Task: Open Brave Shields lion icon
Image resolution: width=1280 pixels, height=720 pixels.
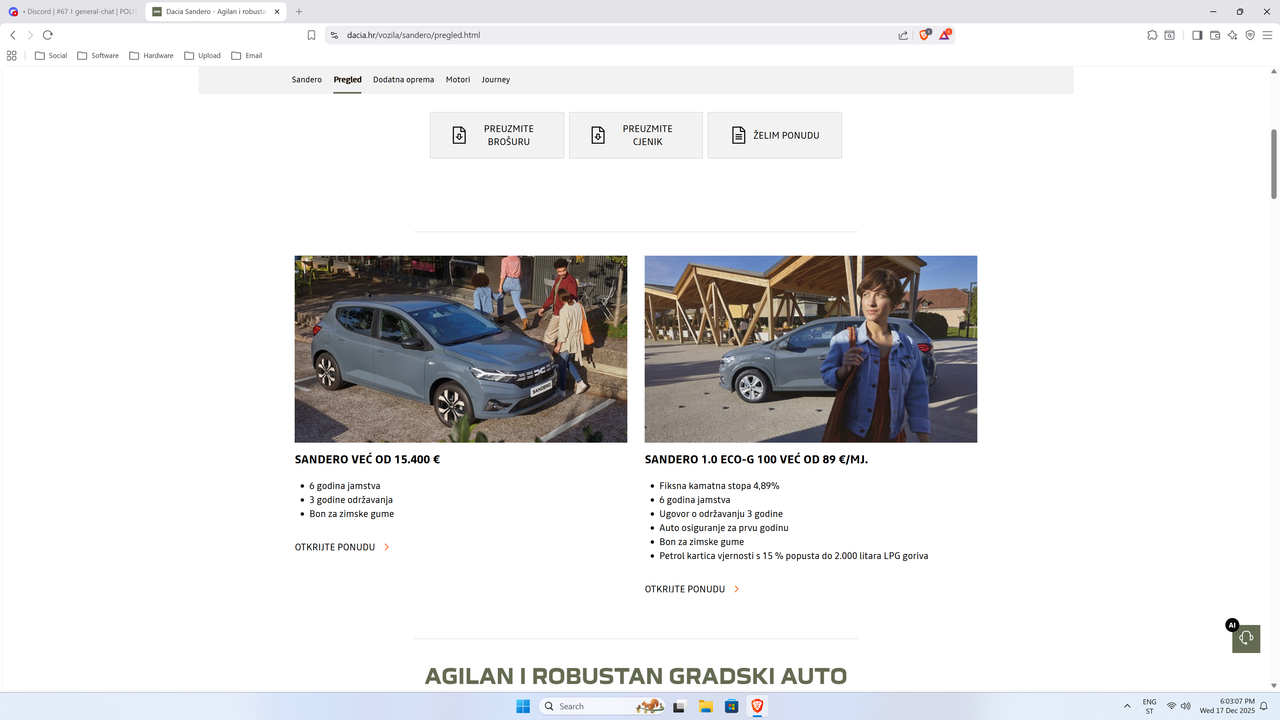Action: coord(925,35)
